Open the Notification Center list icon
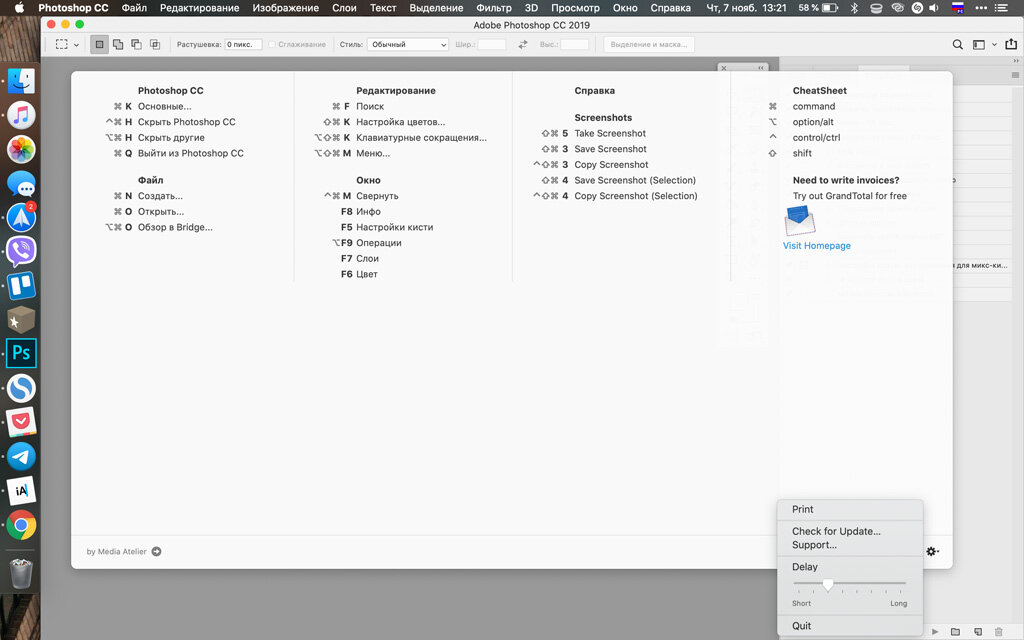The width and height of the screenshot is (1024, 640). point(1001,8)
